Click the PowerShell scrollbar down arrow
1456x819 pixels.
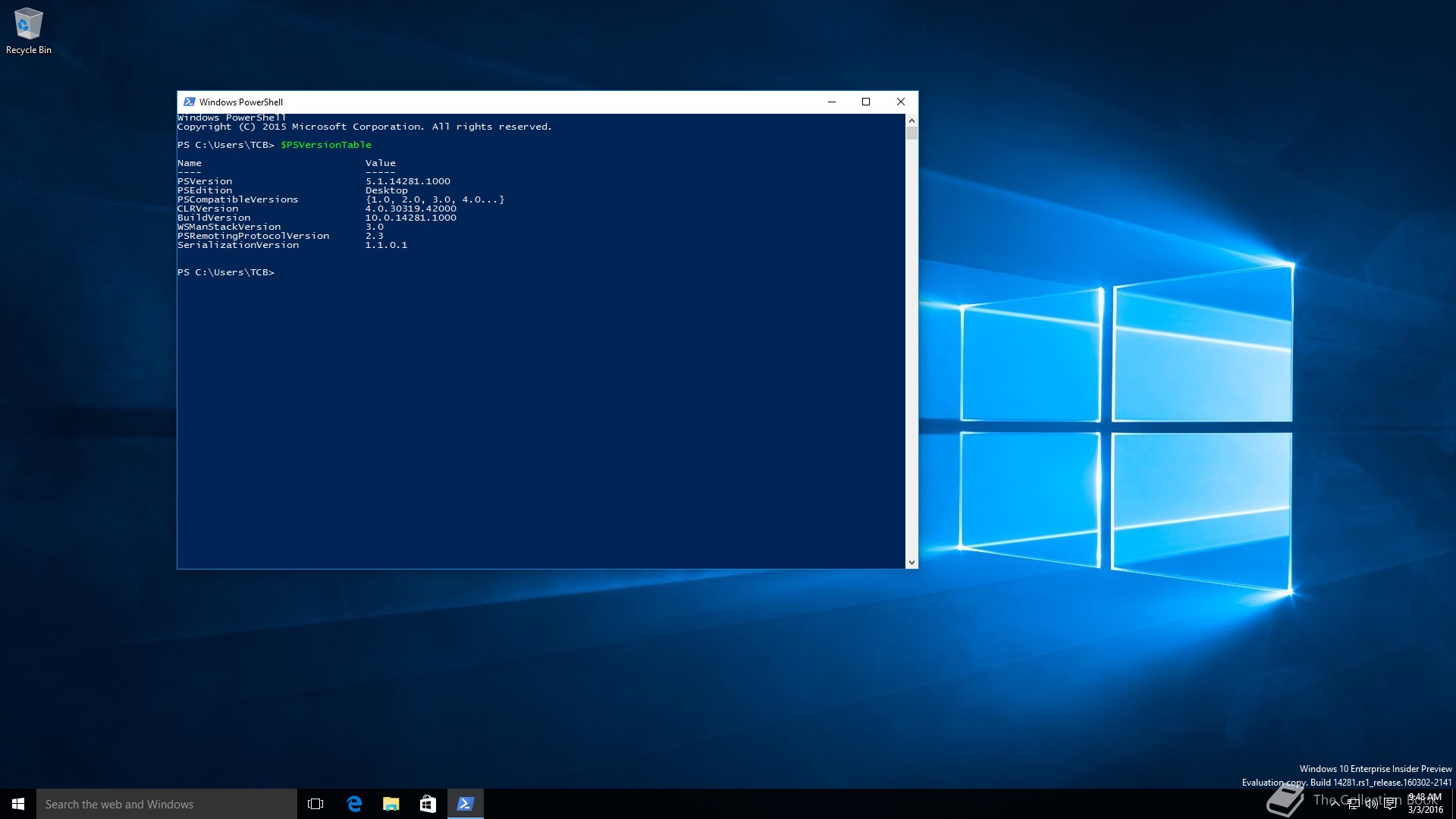pos(912,563)
